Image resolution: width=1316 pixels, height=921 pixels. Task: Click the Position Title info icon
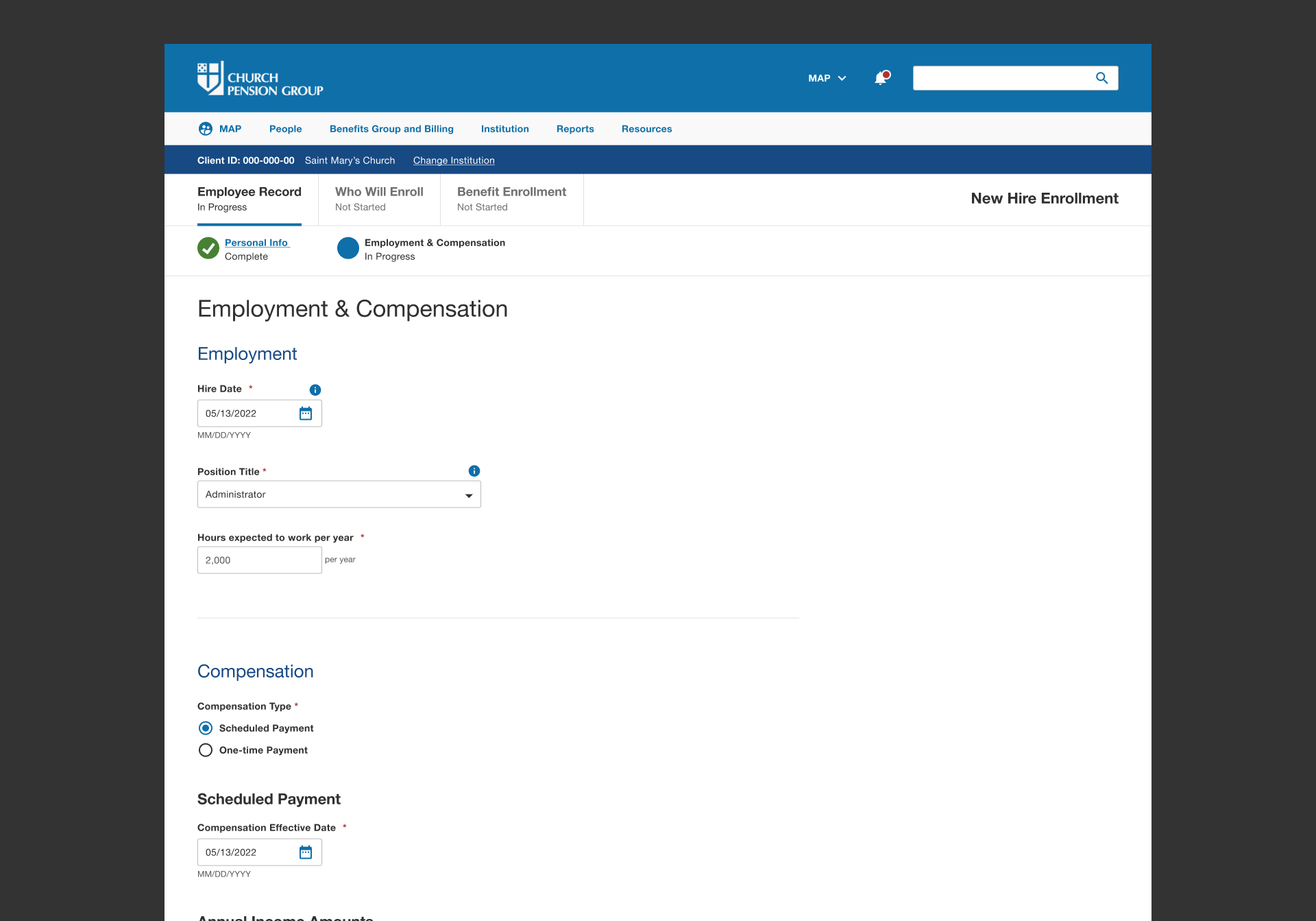click(474, 471)
